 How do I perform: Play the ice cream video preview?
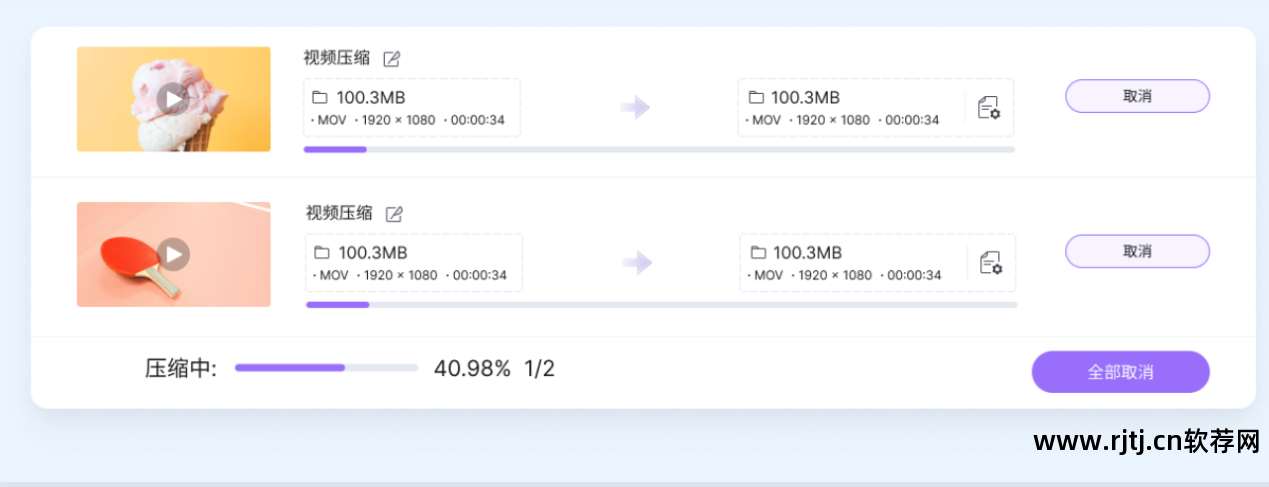point(173,99)
